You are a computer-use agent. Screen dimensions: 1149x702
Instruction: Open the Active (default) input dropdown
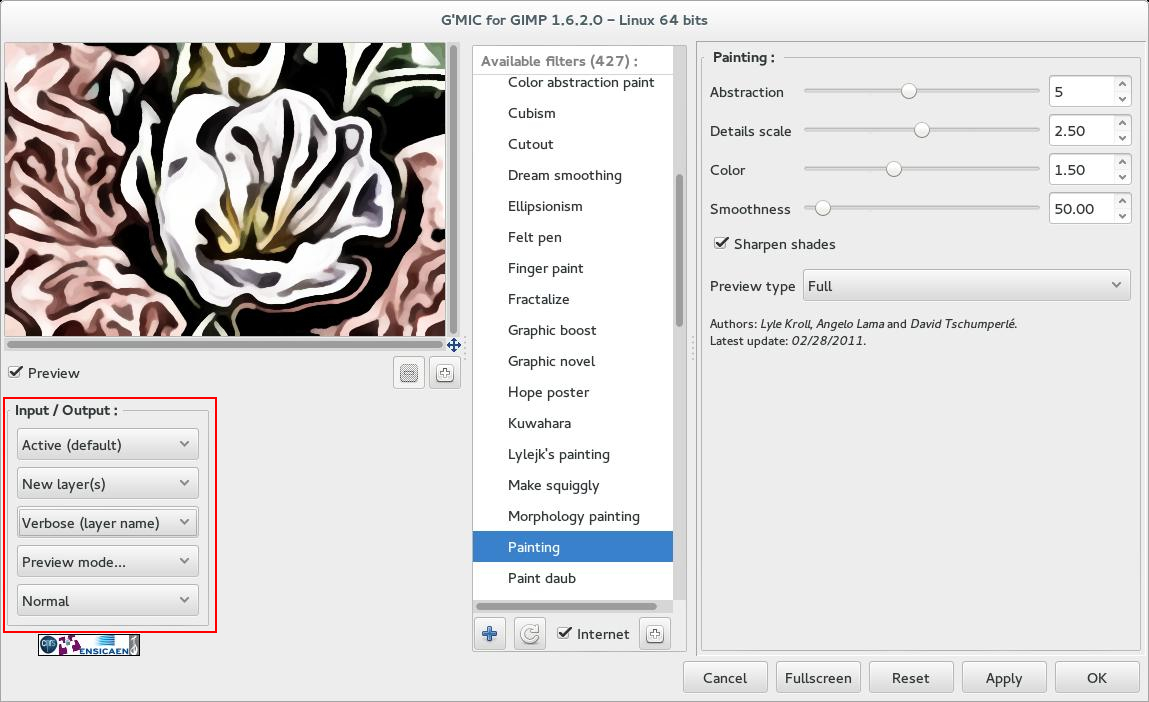[x=107, y=445]
